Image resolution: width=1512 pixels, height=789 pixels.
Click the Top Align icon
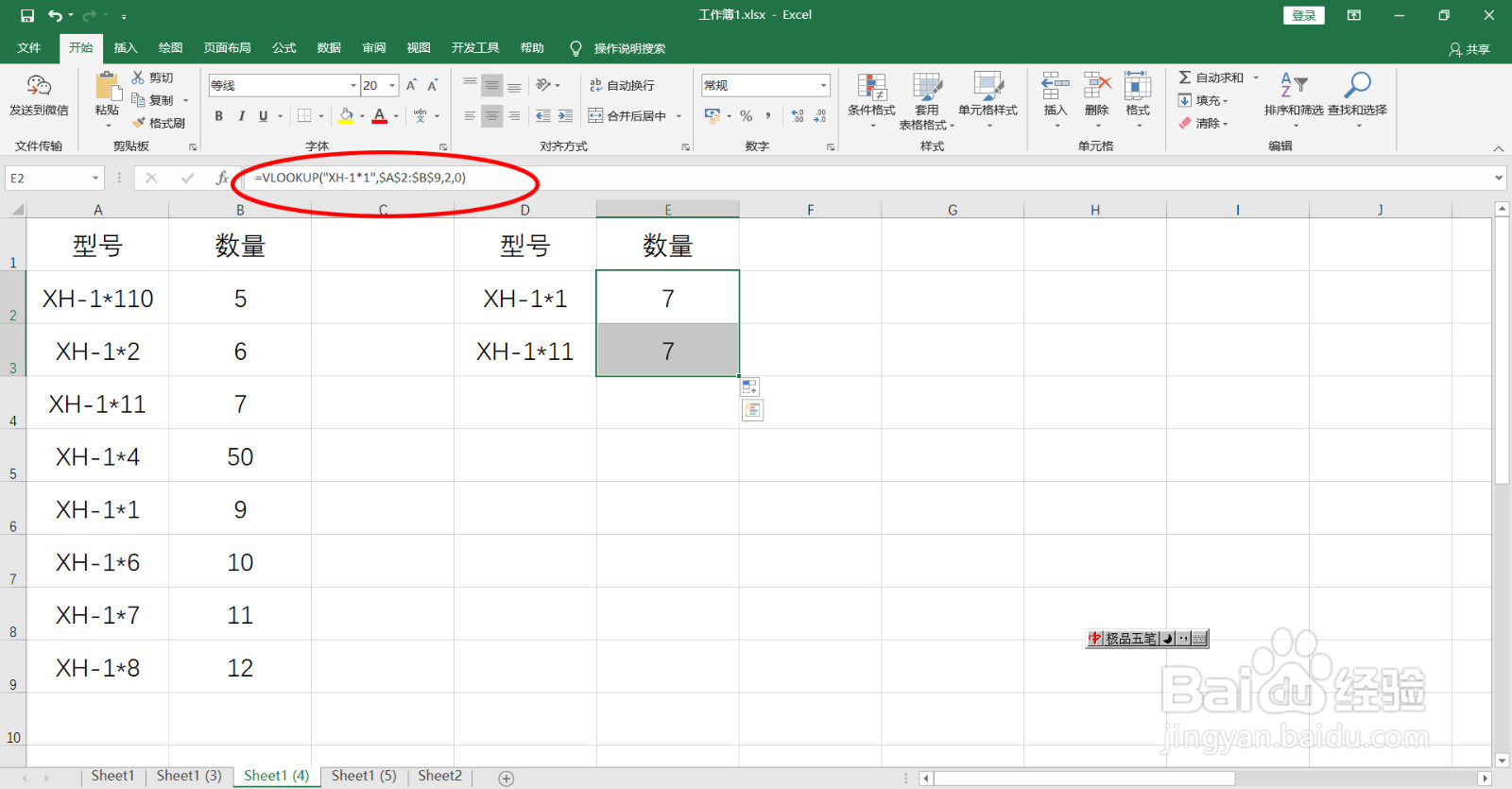tap(470, 85)
